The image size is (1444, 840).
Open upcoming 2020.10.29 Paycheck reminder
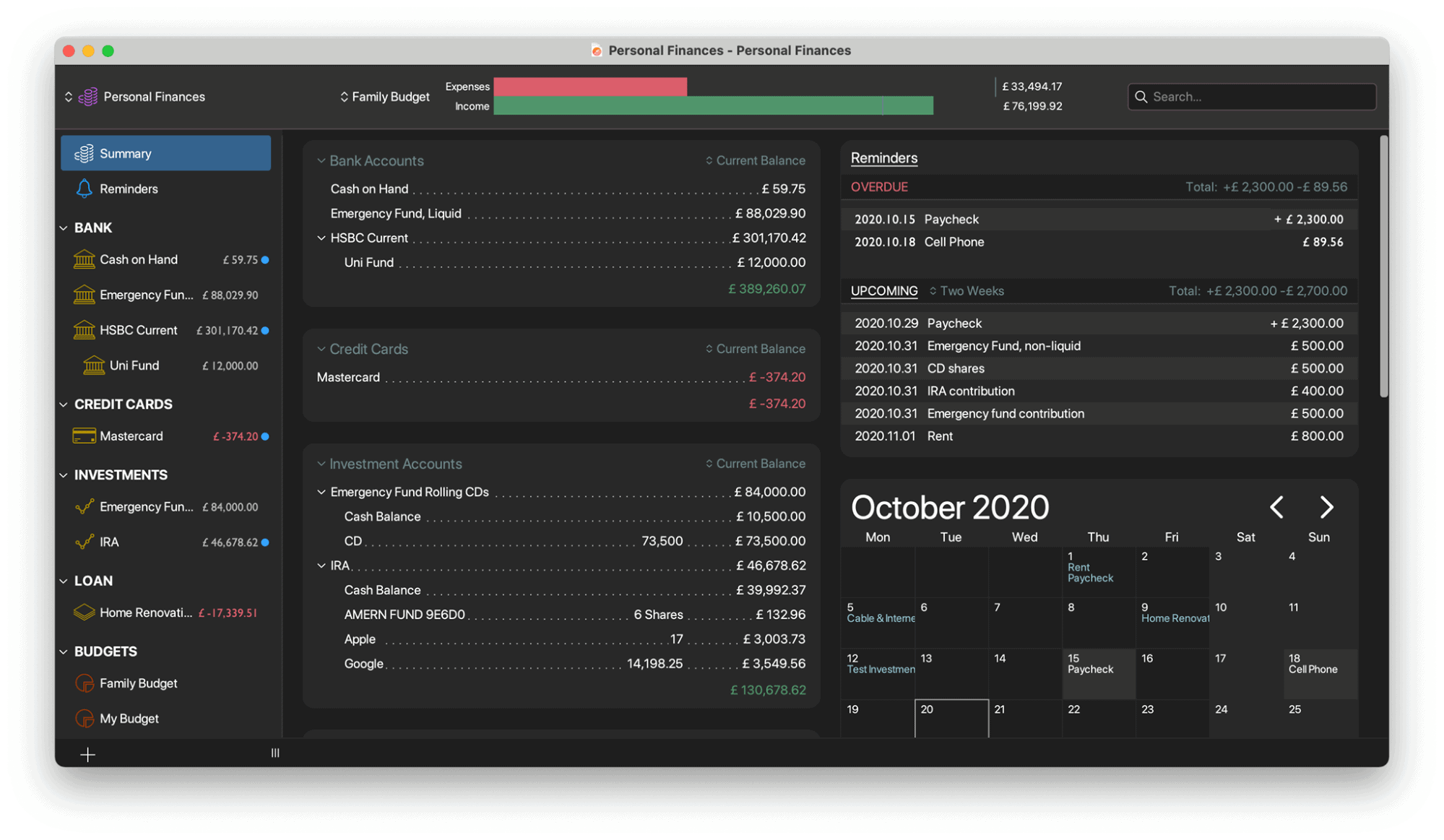point(1099,323)
